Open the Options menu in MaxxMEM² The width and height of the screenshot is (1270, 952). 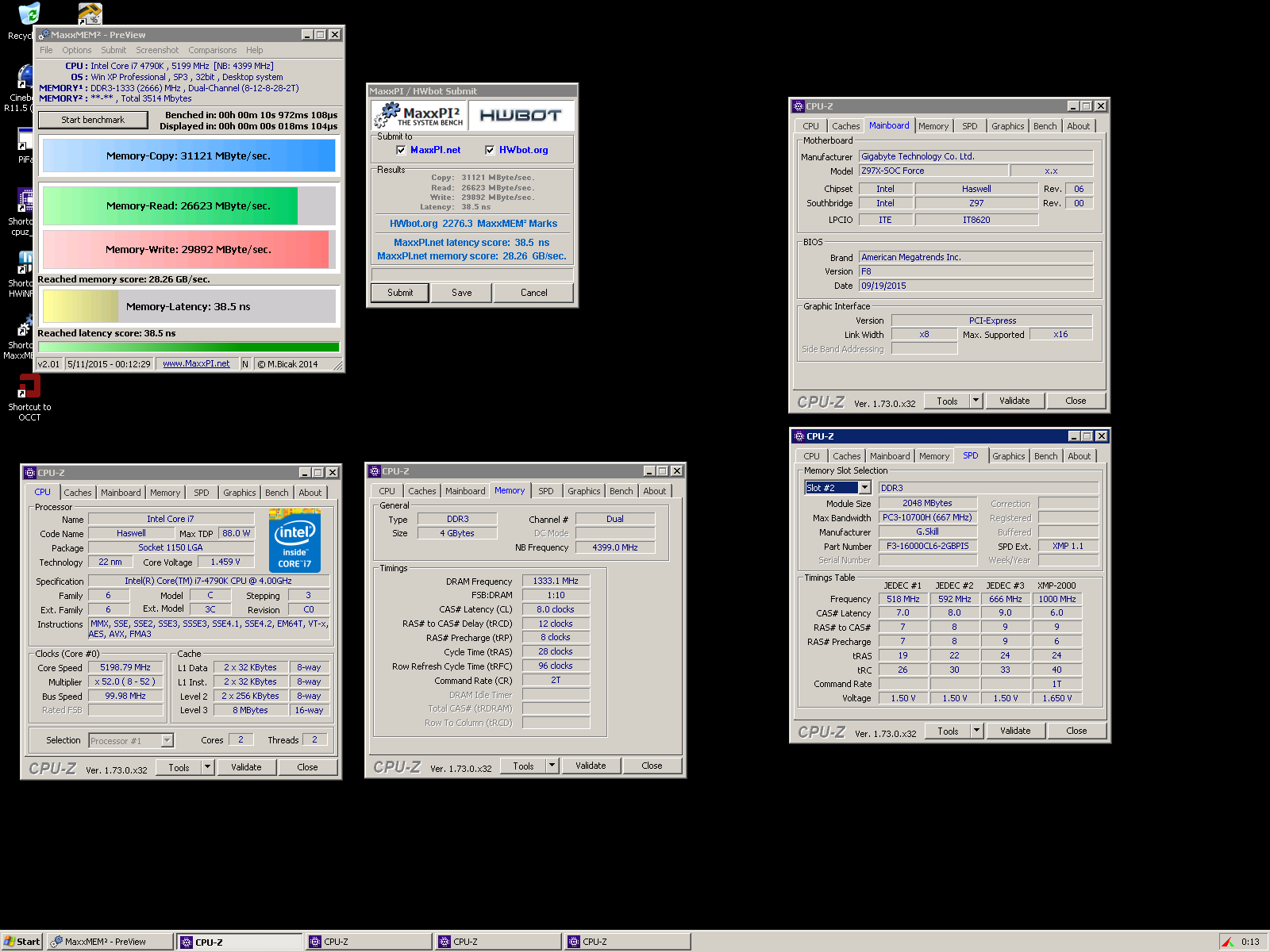pyautogui.click(x=77, y=50)
